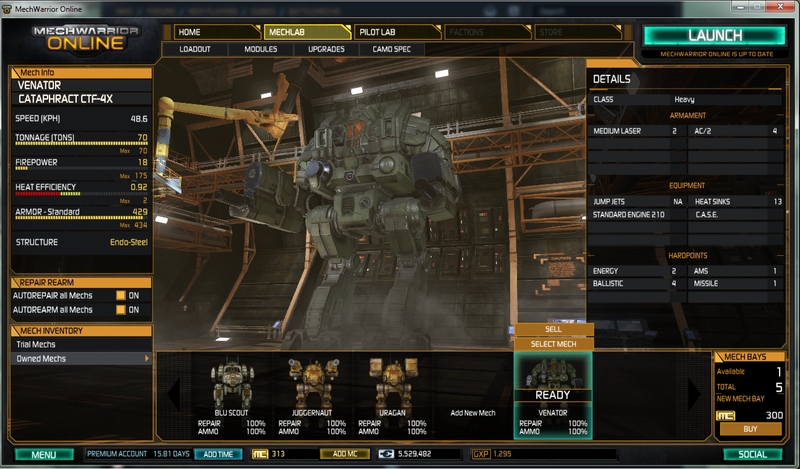The height and width of the screenshot is (469, 800).
Task: Click the GXP icon in bottom bar
Action: coord(479,454)
